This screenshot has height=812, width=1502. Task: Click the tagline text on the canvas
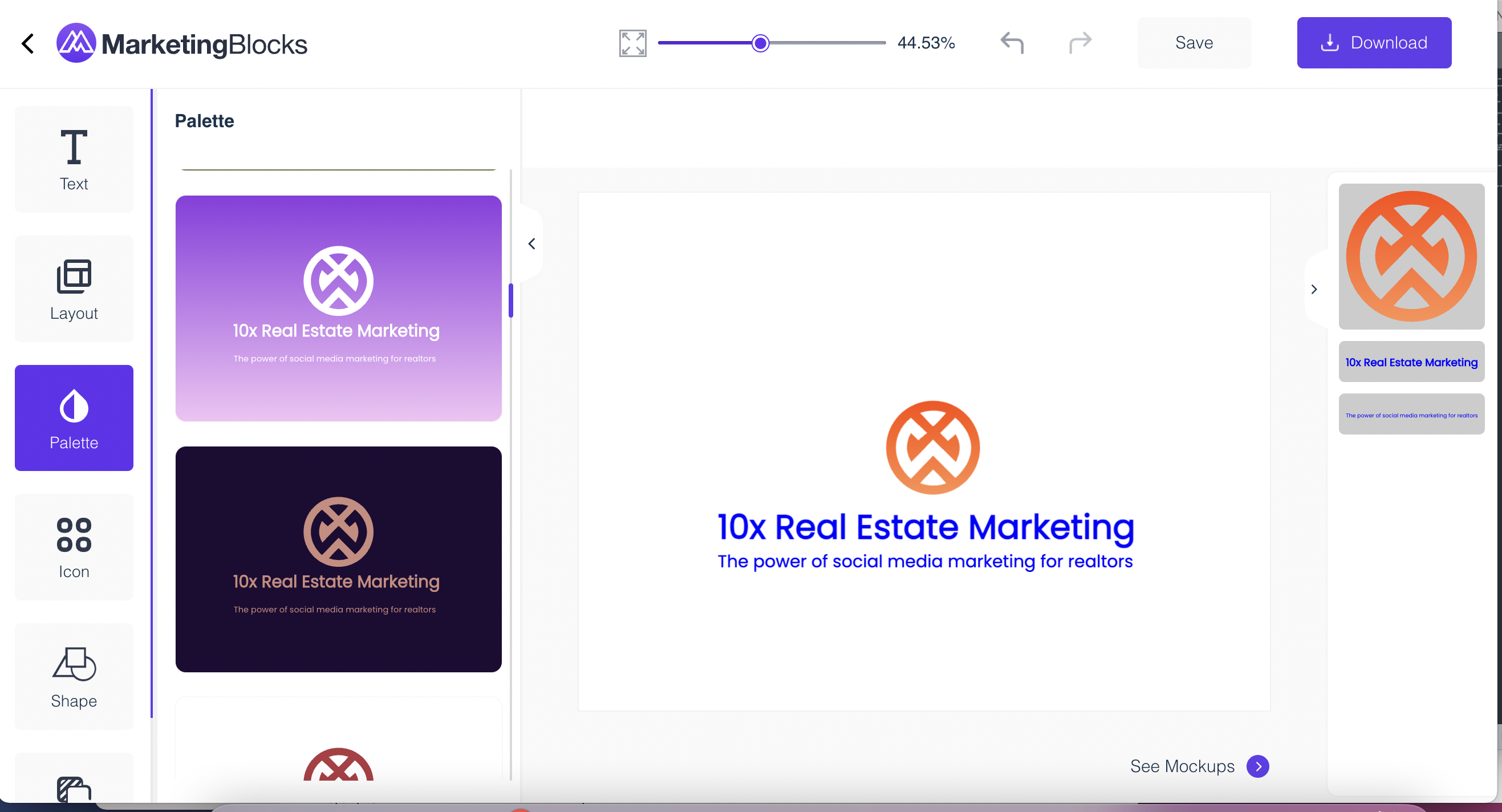click(925, 561)
